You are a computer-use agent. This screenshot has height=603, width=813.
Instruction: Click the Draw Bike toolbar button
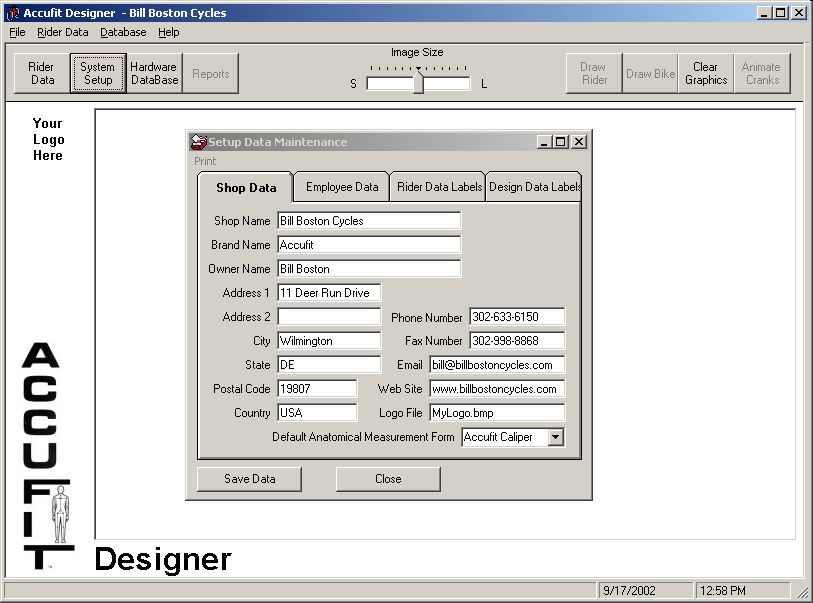[650, 73]
